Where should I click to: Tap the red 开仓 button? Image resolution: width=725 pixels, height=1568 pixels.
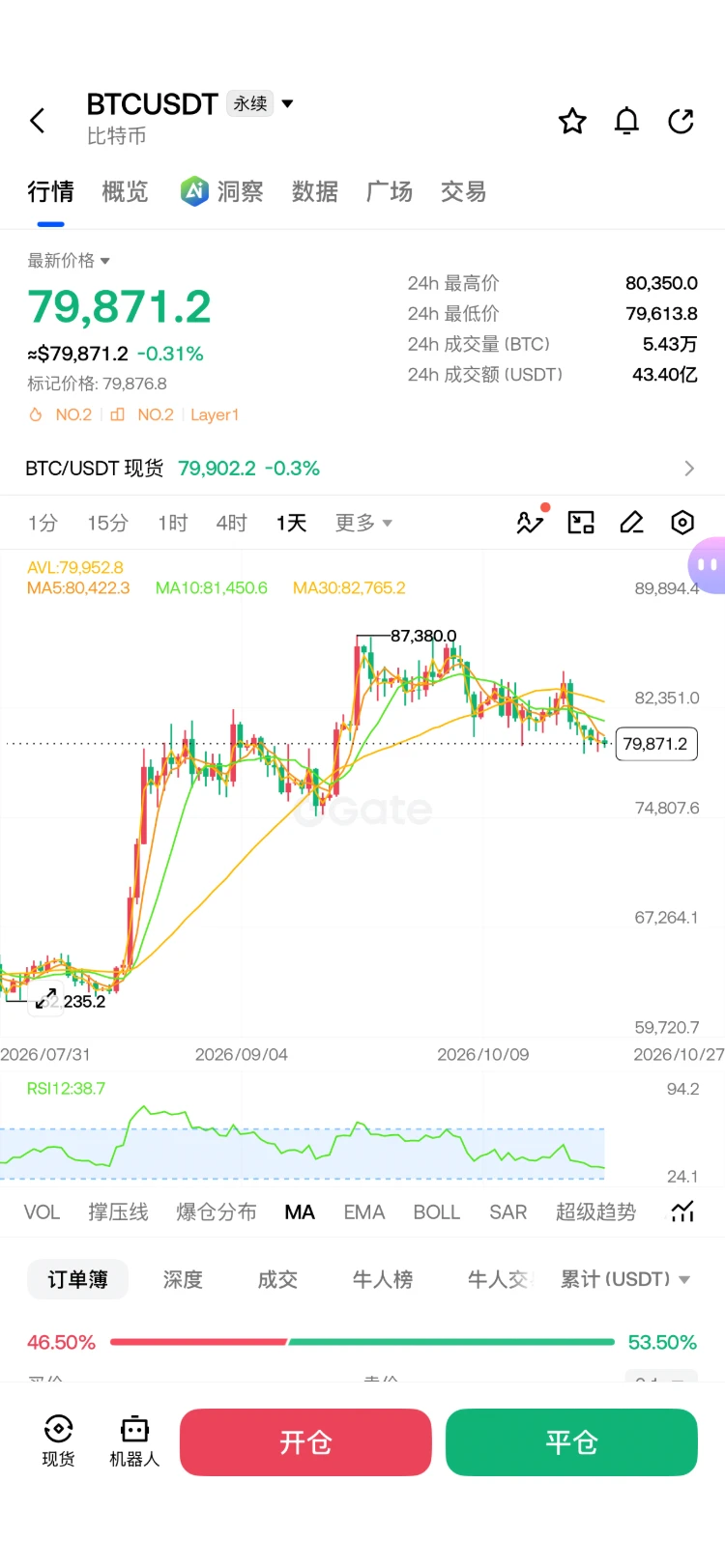point(305,1441)
